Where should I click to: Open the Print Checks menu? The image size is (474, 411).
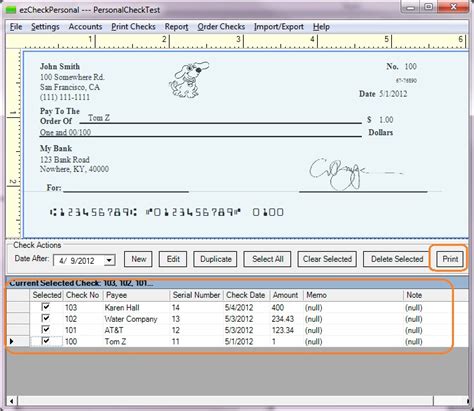coord(133,27)
